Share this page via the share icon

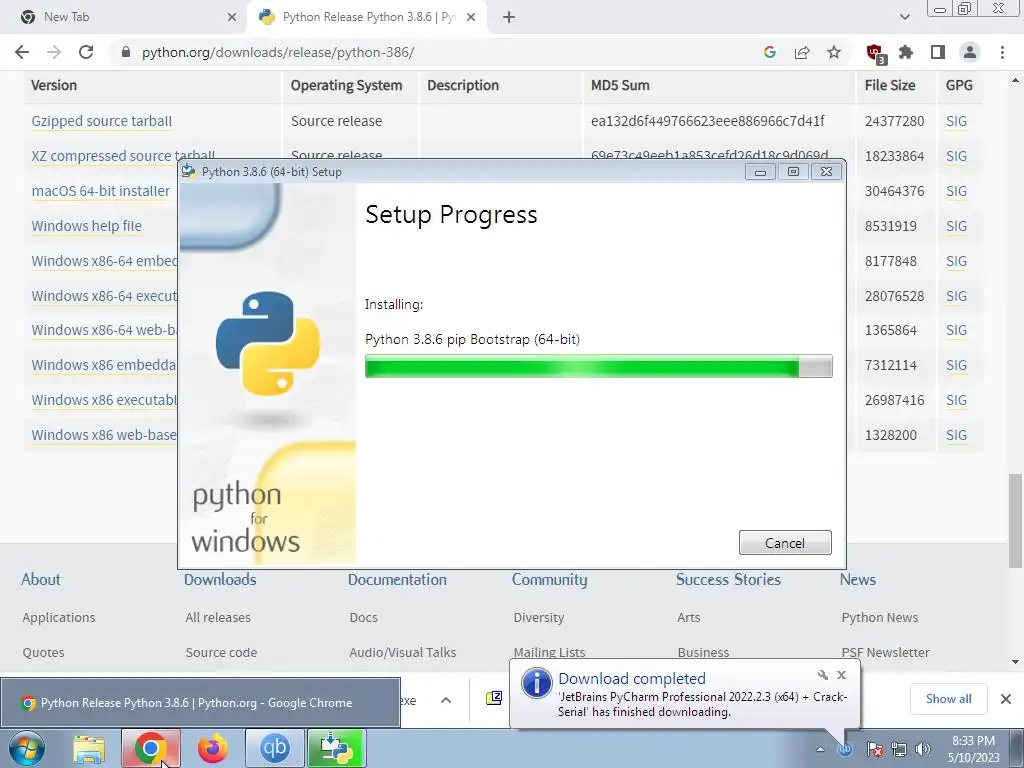pyautogui.click(x=802, y=52)
